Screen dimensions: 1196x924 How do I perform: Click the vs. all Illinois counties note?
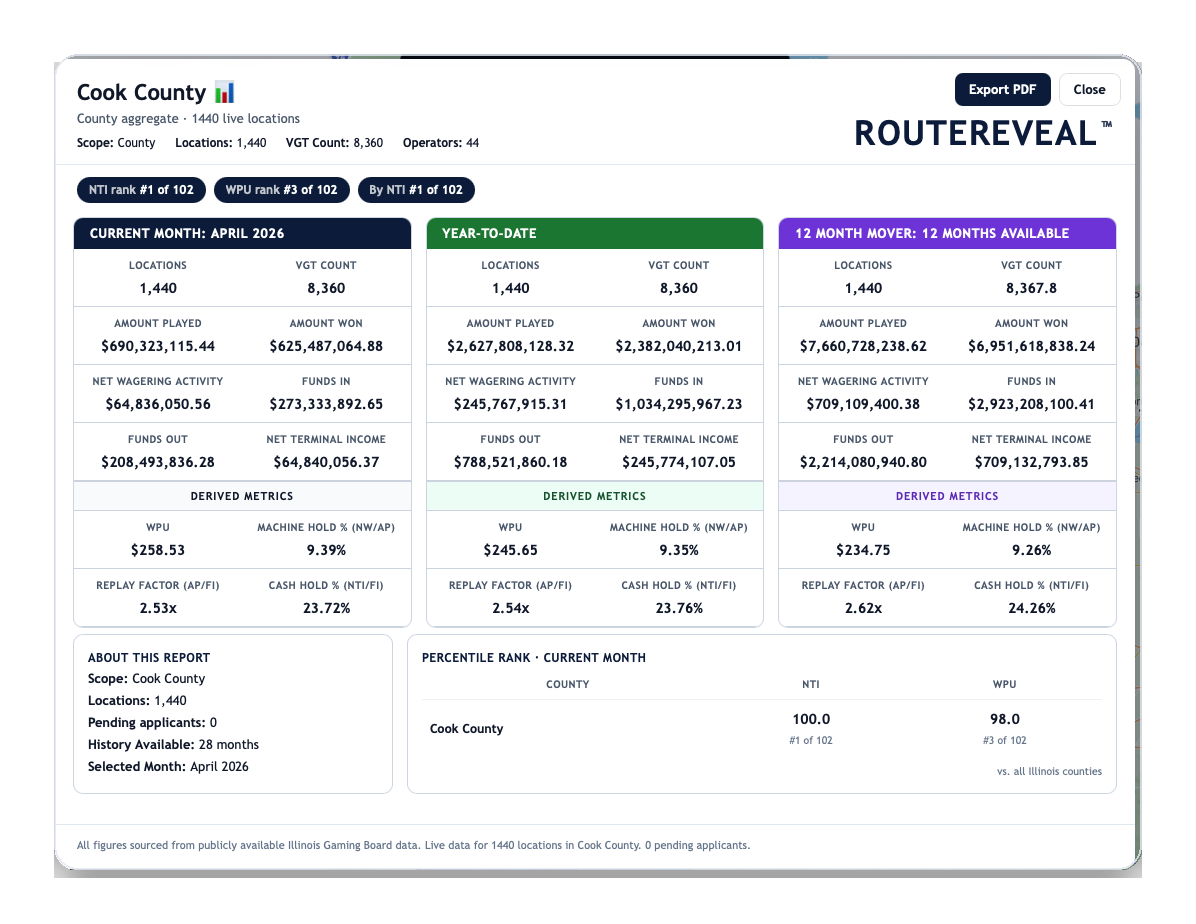click(1050, 771)
